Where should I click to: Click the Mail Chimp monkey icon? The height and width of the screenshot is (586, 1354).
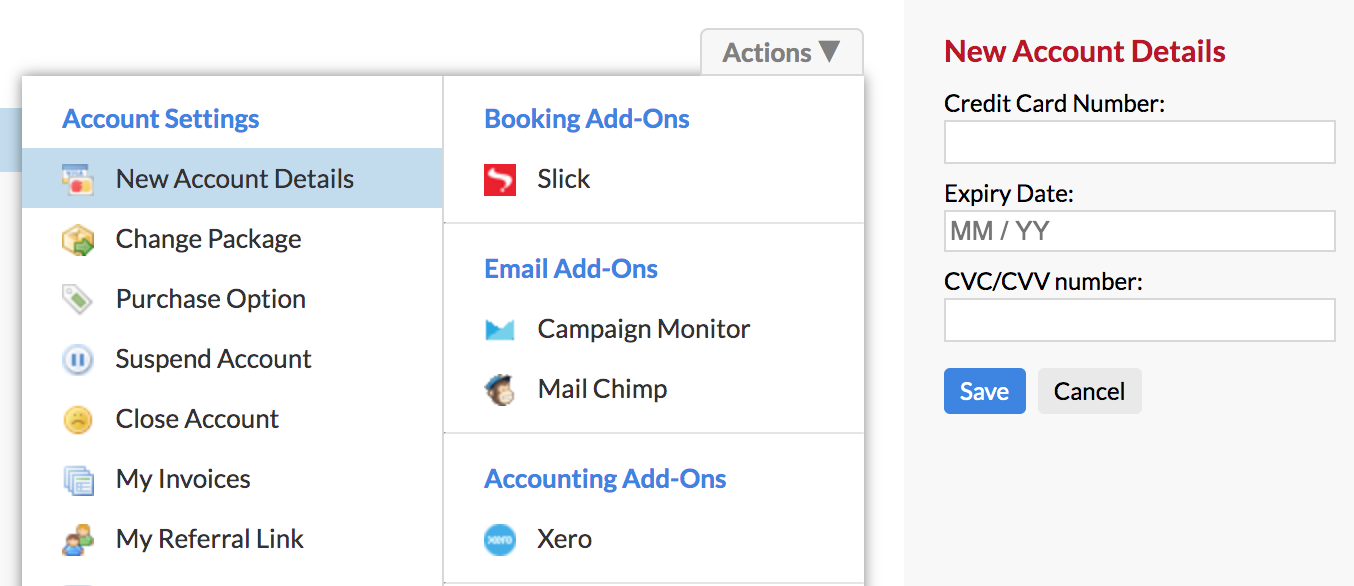pyautogui.click(x=500, y=390)
